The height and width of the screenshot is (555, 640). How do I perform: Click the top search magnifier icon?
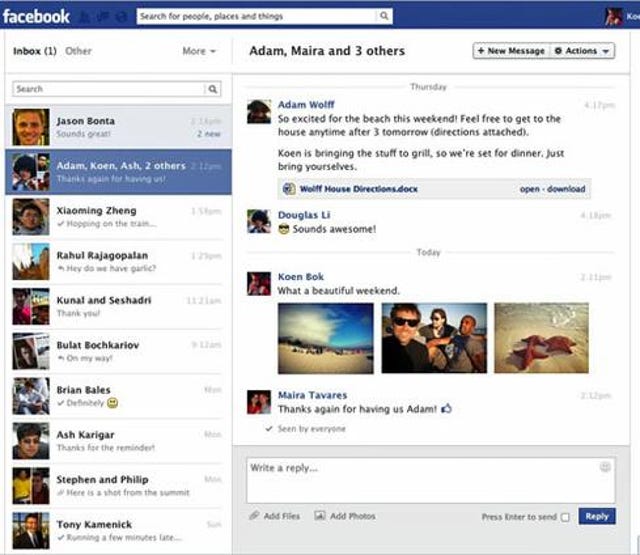pyautogui.click(x=384, y=16)
